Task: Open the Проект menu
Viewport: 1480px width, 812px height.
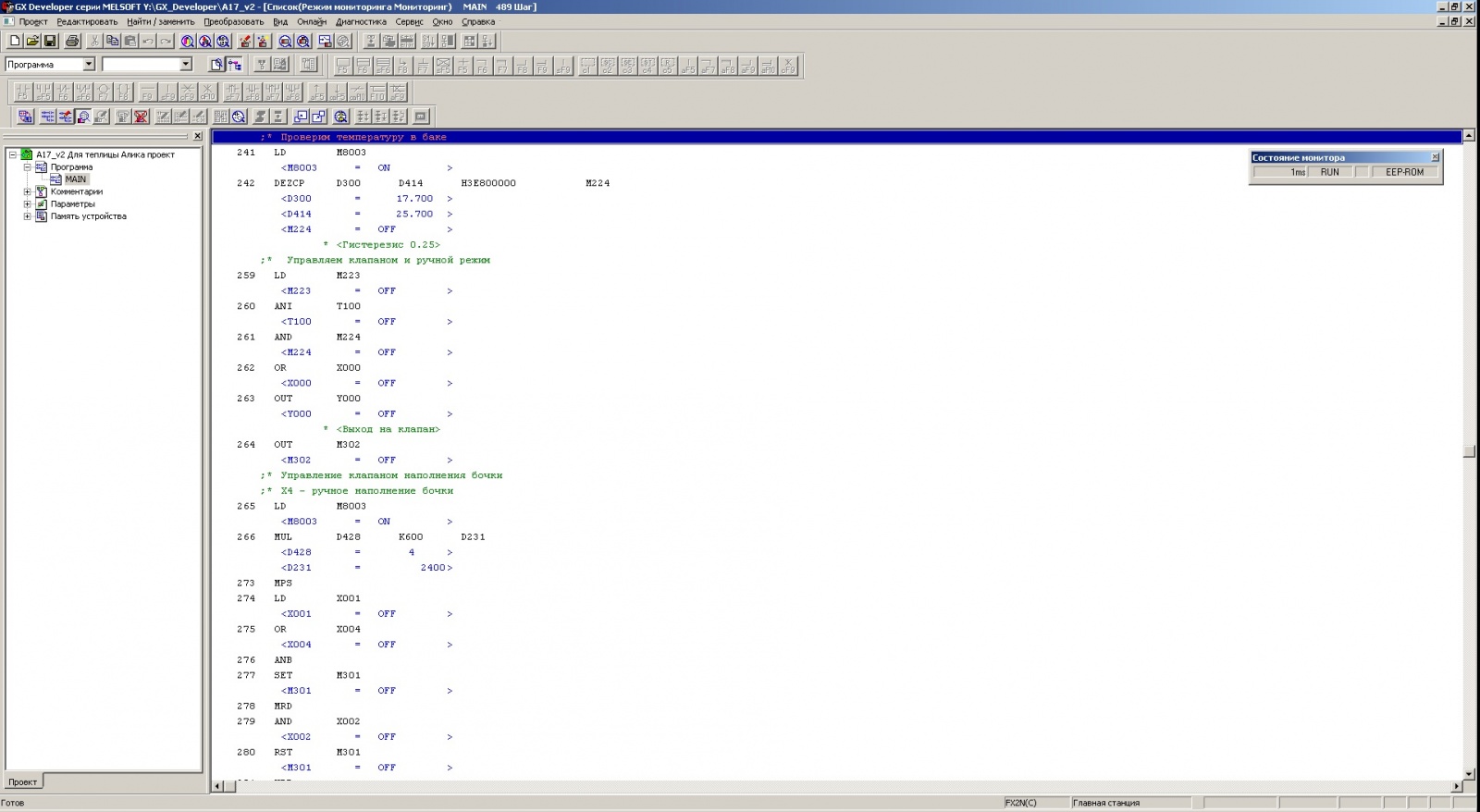Action: [33, 21]
